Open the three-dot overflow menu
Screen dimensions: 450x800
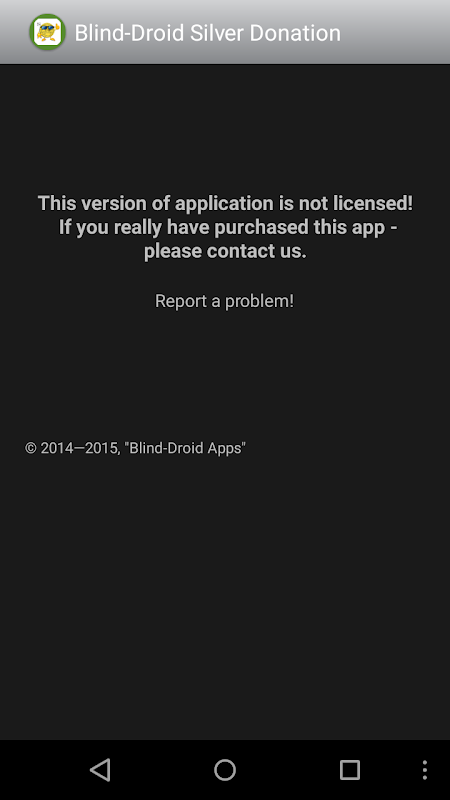coord(424,769)
